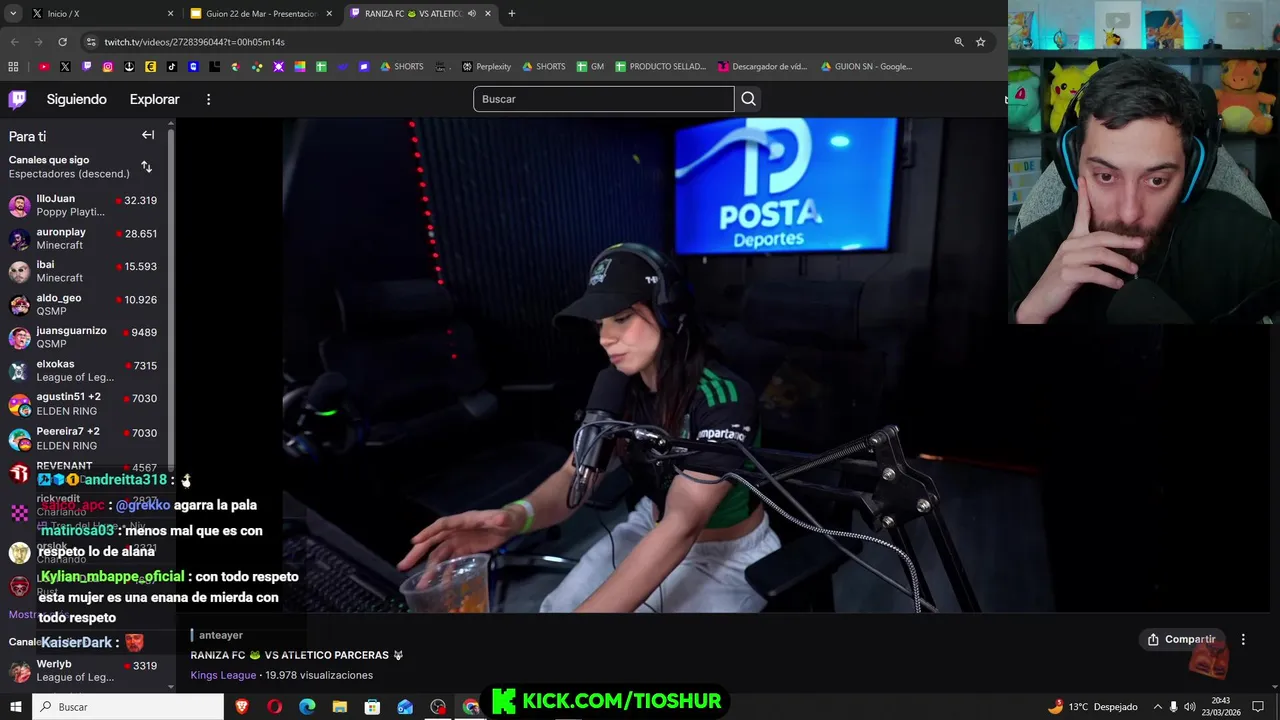Collapse the Para ti sidebar
Image resolution: width=1280 pixels, height=720 pixels.
[x=148, y=135]
